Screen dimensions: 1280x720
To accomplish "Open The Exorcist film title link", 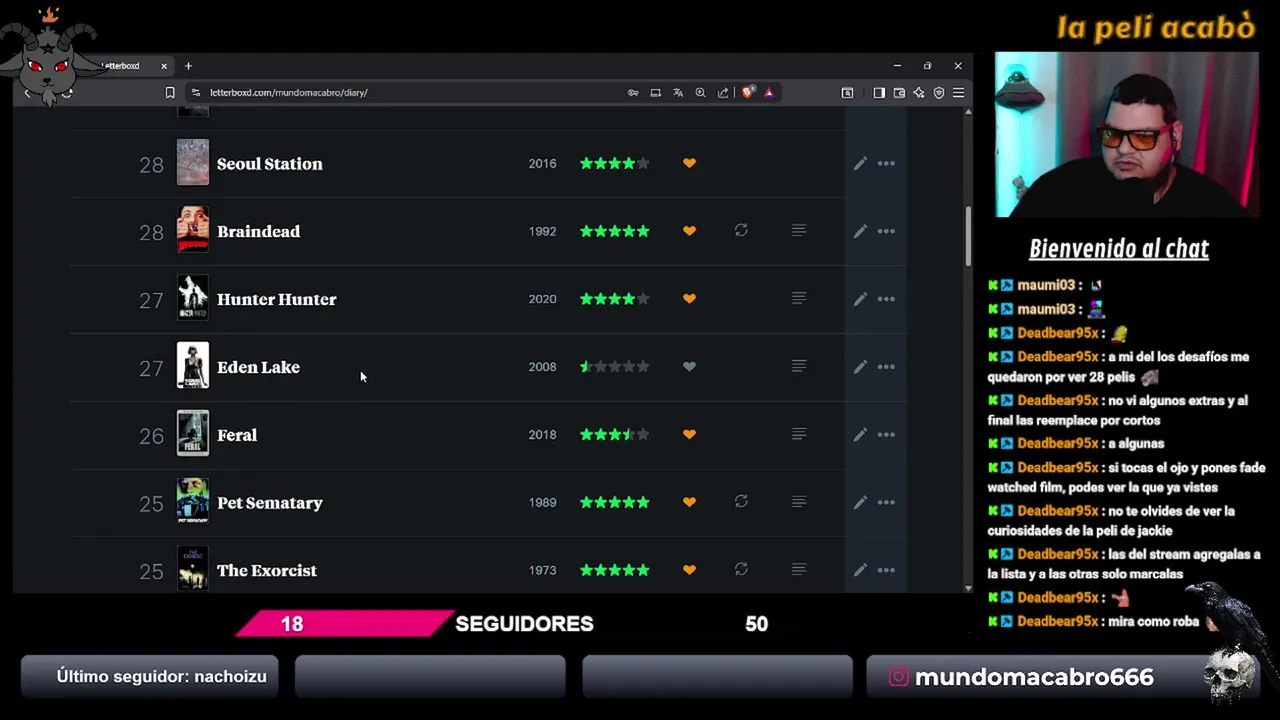I will coord(267,570).
